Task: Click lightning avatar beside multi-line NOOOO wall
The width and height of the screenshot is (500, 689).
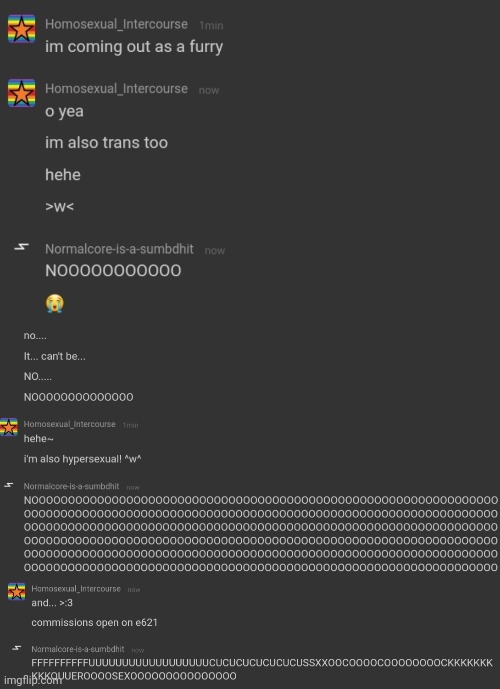Action: [x=8, y=485]
